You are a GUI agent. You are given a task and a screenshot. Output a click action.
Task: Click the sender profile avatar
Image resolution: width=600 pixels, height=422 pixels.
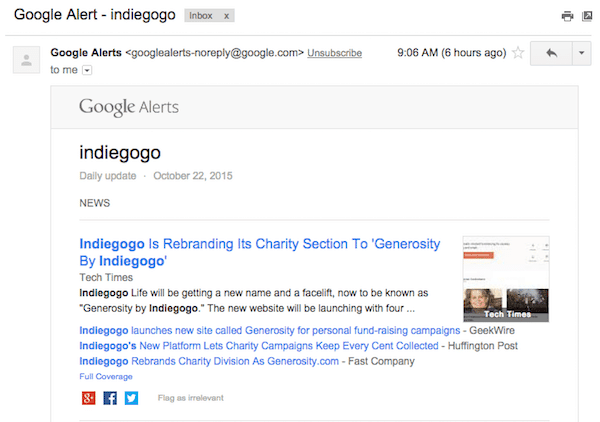tap(24, 61)
